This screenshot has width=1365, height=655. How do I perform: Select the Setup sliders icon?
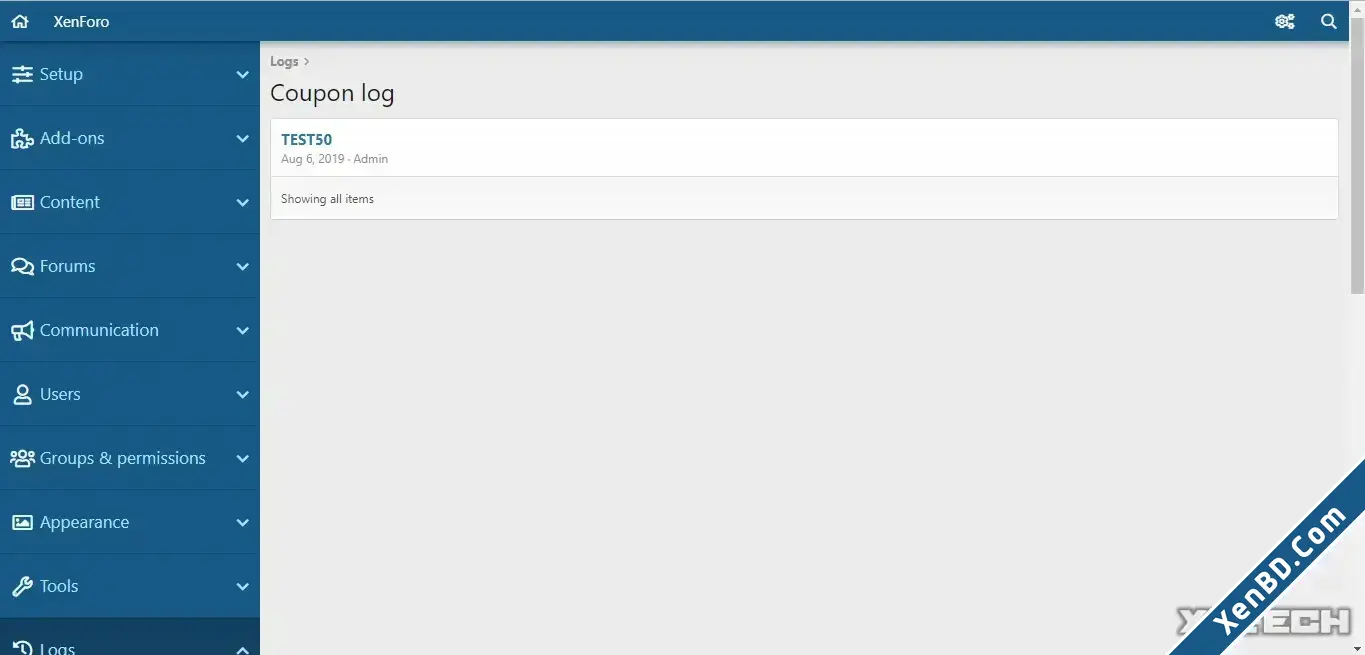tap(22, 74)
